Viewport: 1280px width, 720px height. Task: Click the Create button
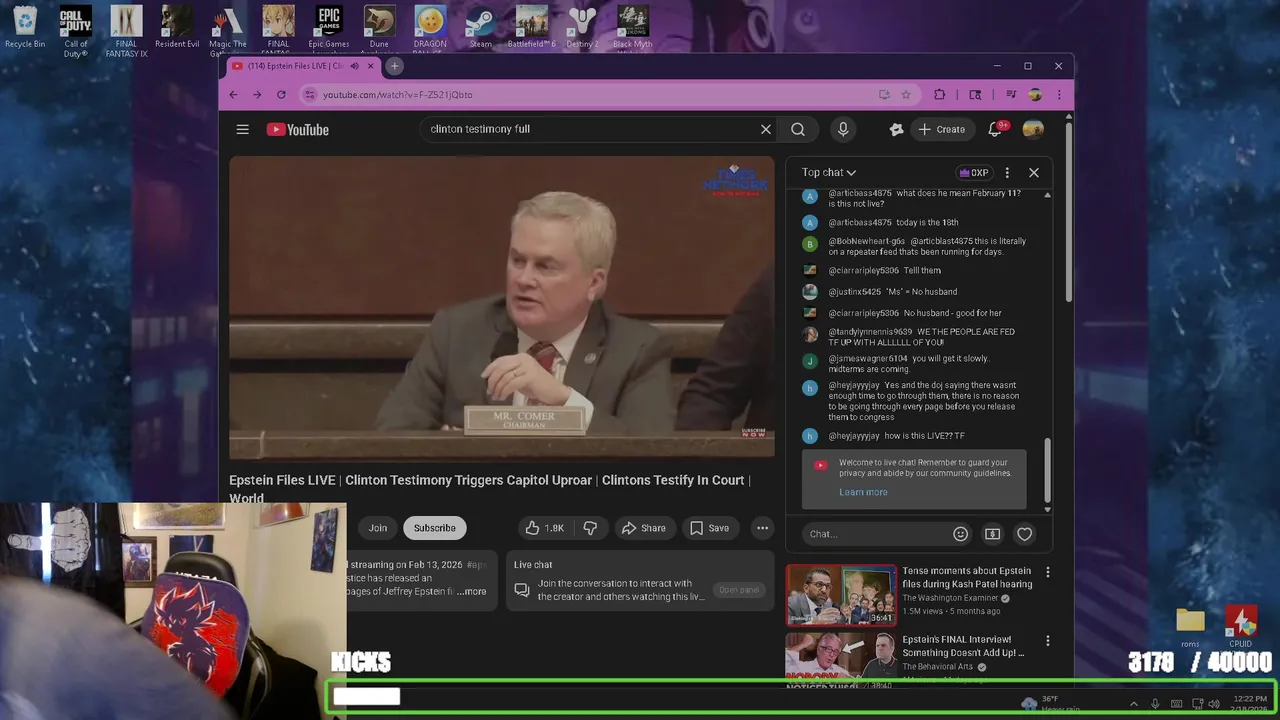941,129
